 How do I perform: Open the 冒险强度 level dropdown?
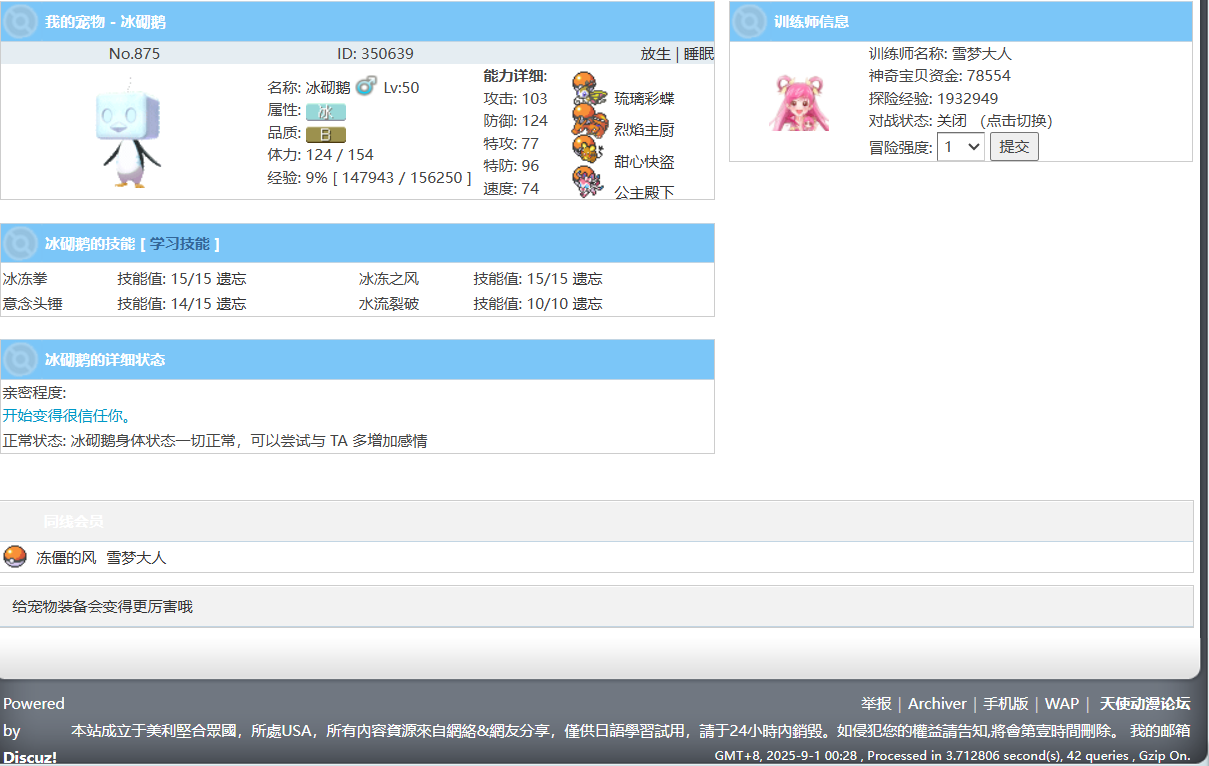point(961,147)
